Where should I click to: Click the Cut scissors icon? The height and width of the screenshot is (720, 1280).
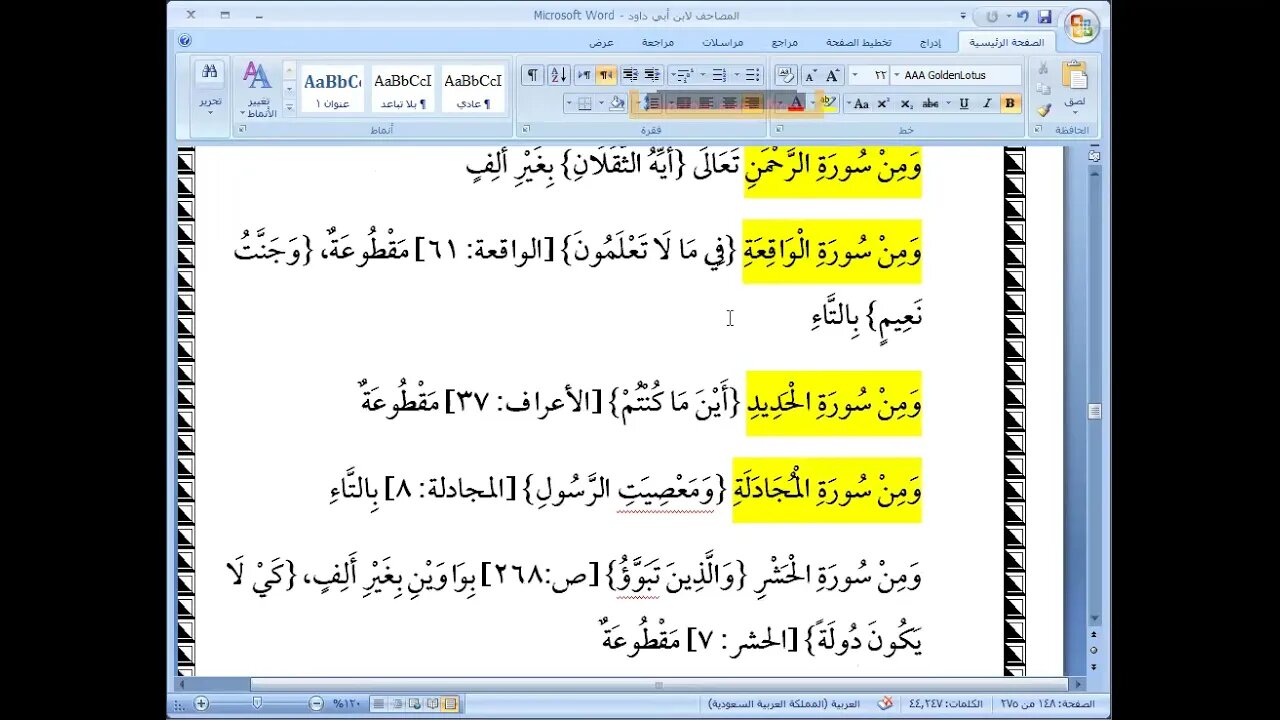tap(1043, 68)
